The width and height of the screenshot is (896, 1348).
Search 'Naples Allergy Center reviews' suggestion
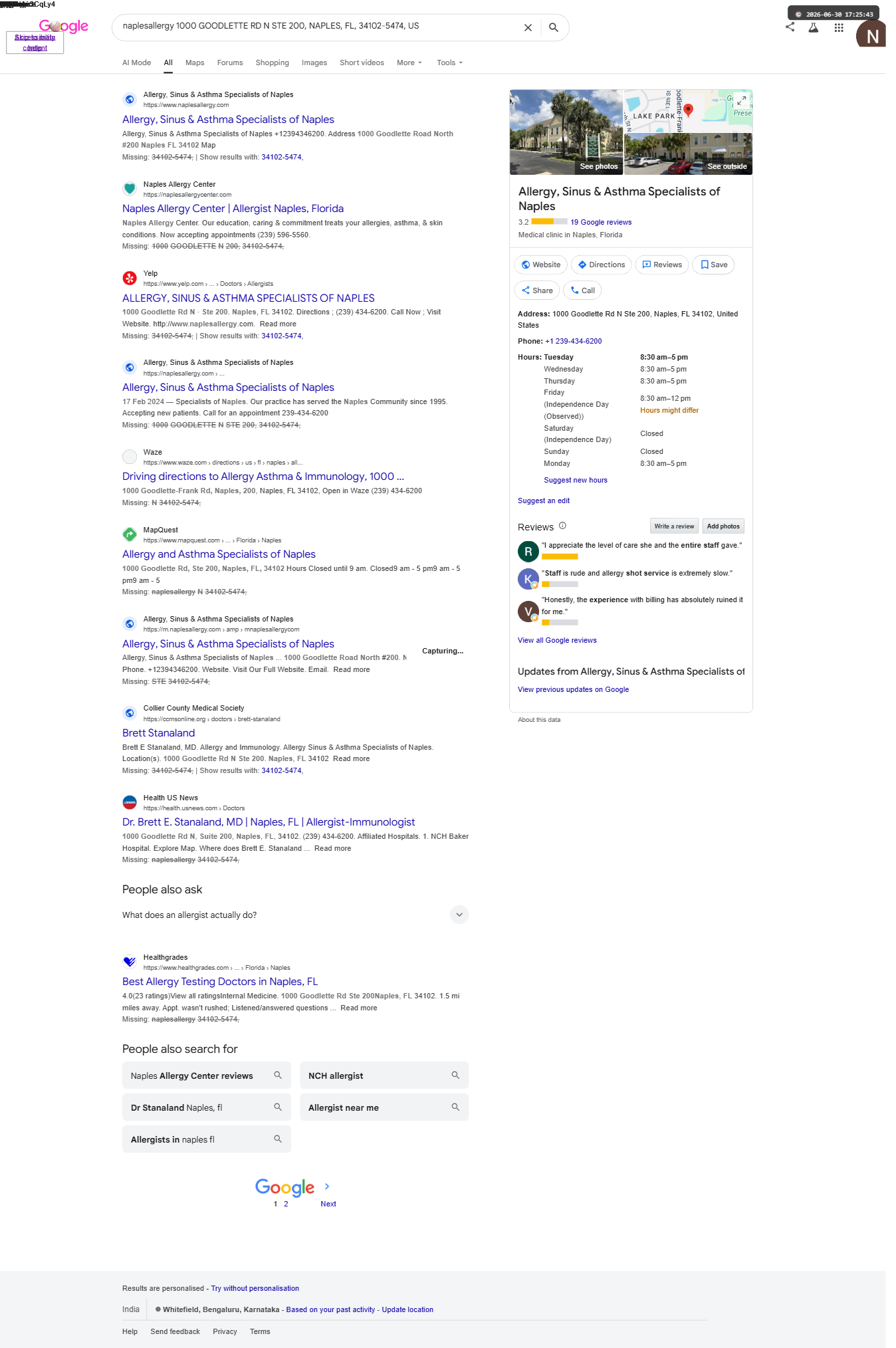tap(207, 1075)
